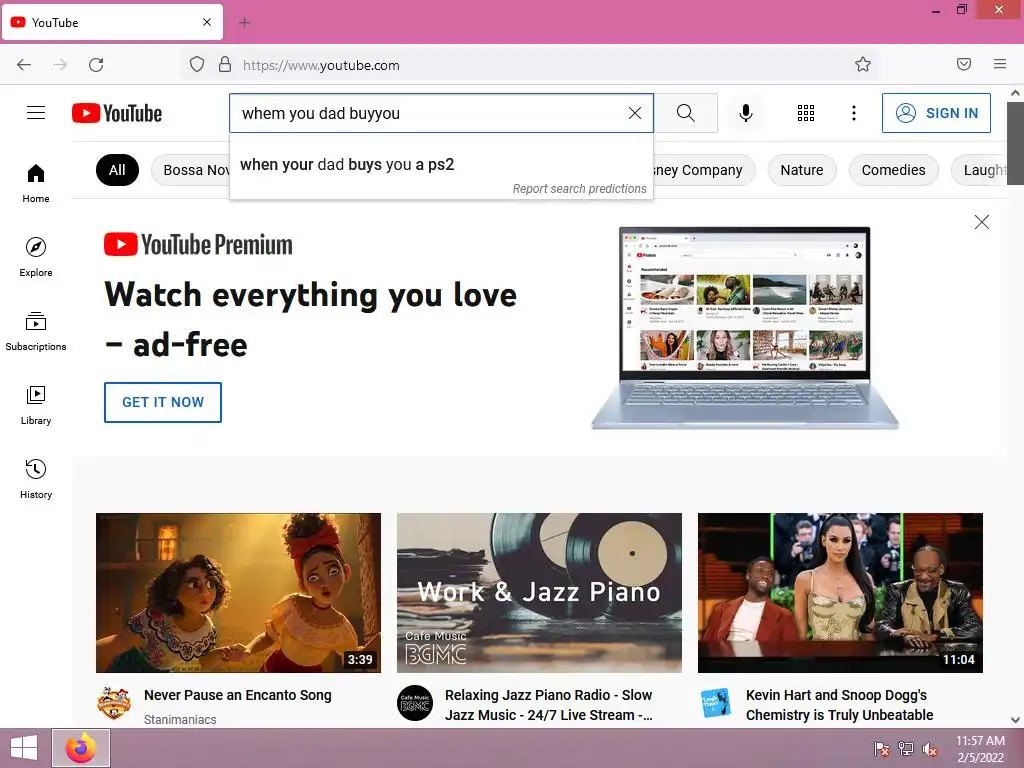The height and width of the screenshot is (768, 1024).
Task: Click Report search predictions link
Action: click(x=579, y=189)
